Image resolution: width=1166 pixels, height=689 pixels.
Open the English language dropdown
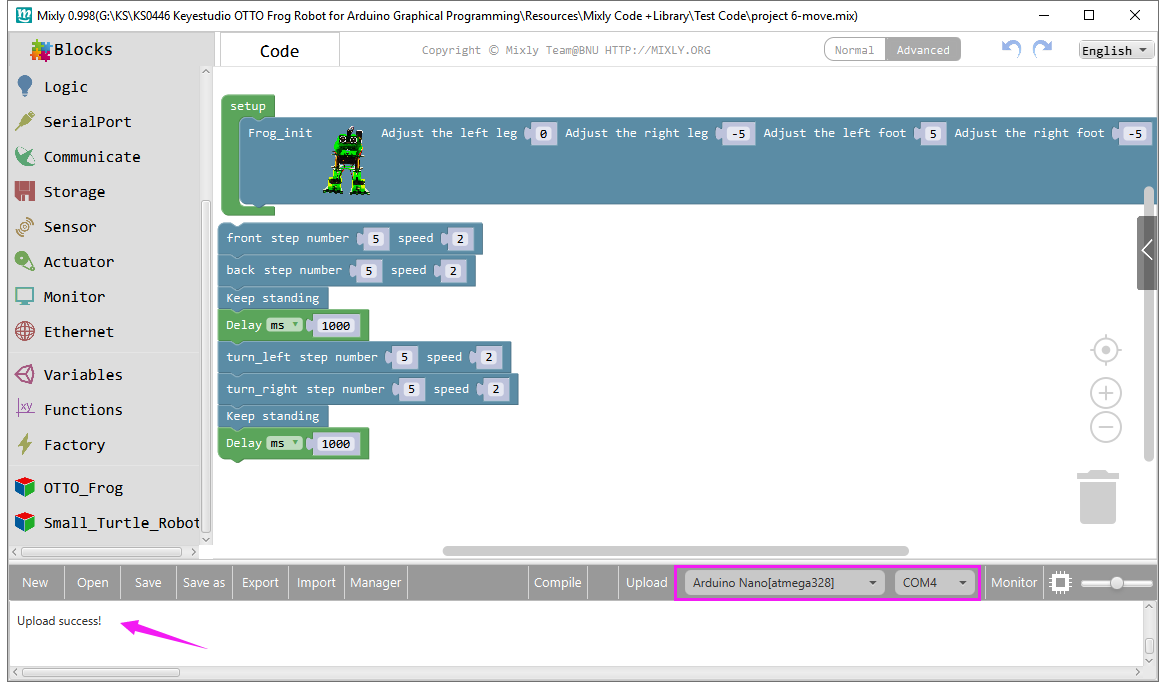[1116, 51]
